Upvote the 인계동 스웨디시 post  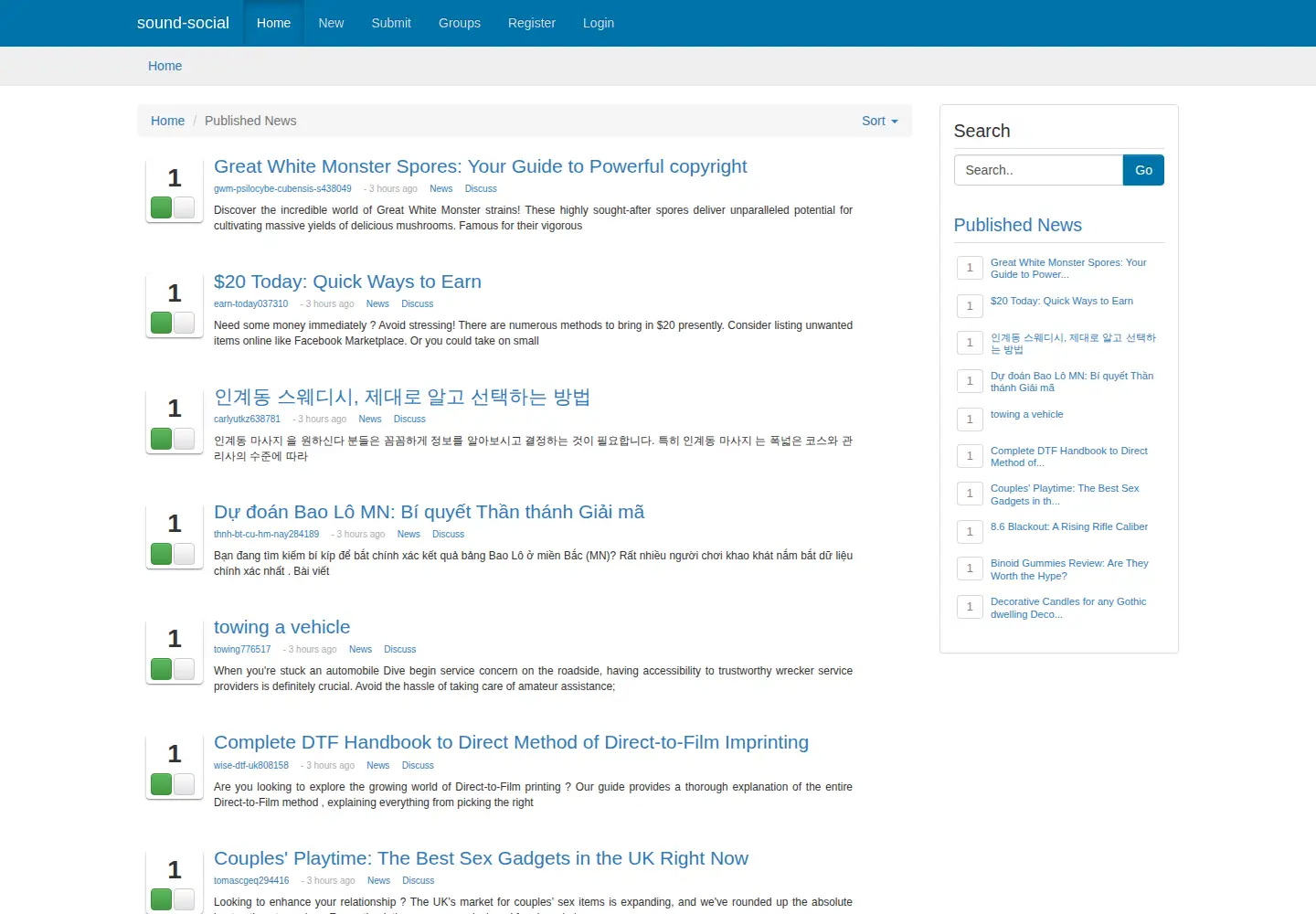click(162, 439)
